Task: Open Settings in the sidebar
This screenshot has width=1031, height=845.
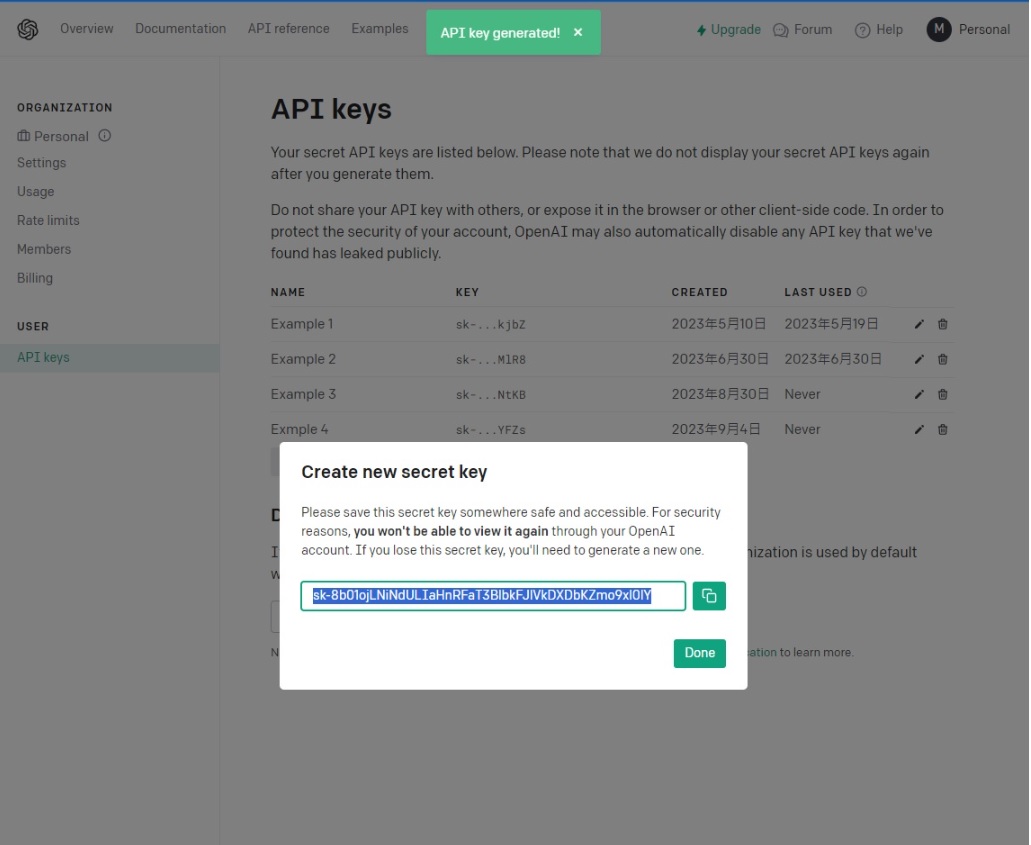Action: click(x=41, y=162)
